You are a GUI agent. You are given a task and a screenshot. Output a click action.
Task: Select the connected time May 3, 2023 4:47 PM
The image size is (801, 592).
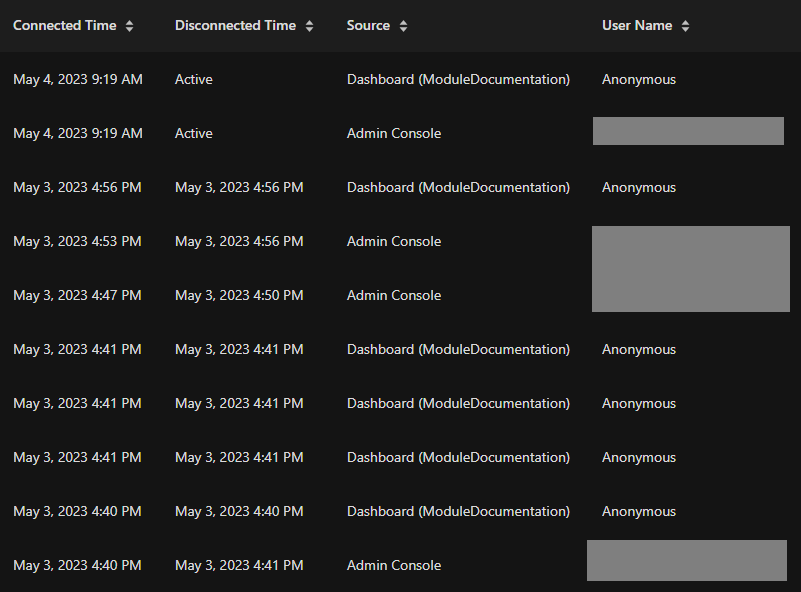point(77,295)
